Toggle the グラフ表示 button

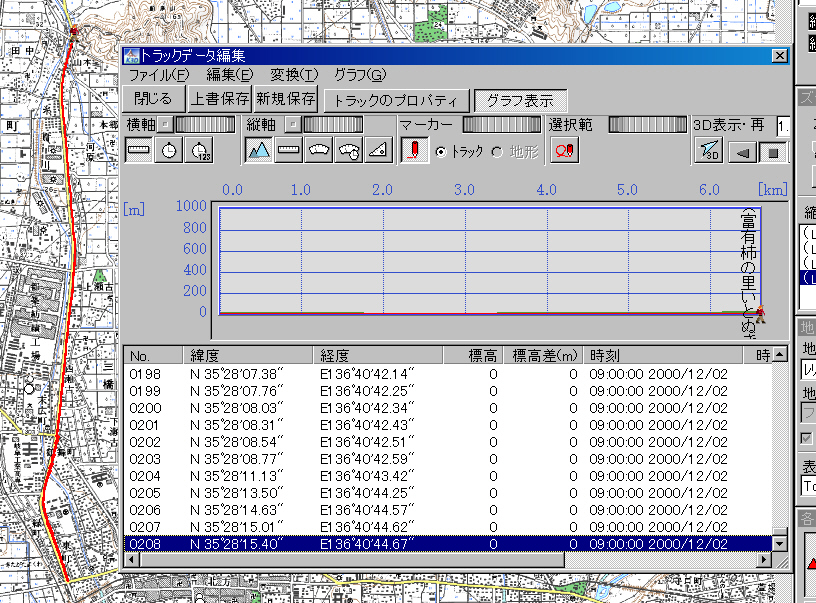520,100
